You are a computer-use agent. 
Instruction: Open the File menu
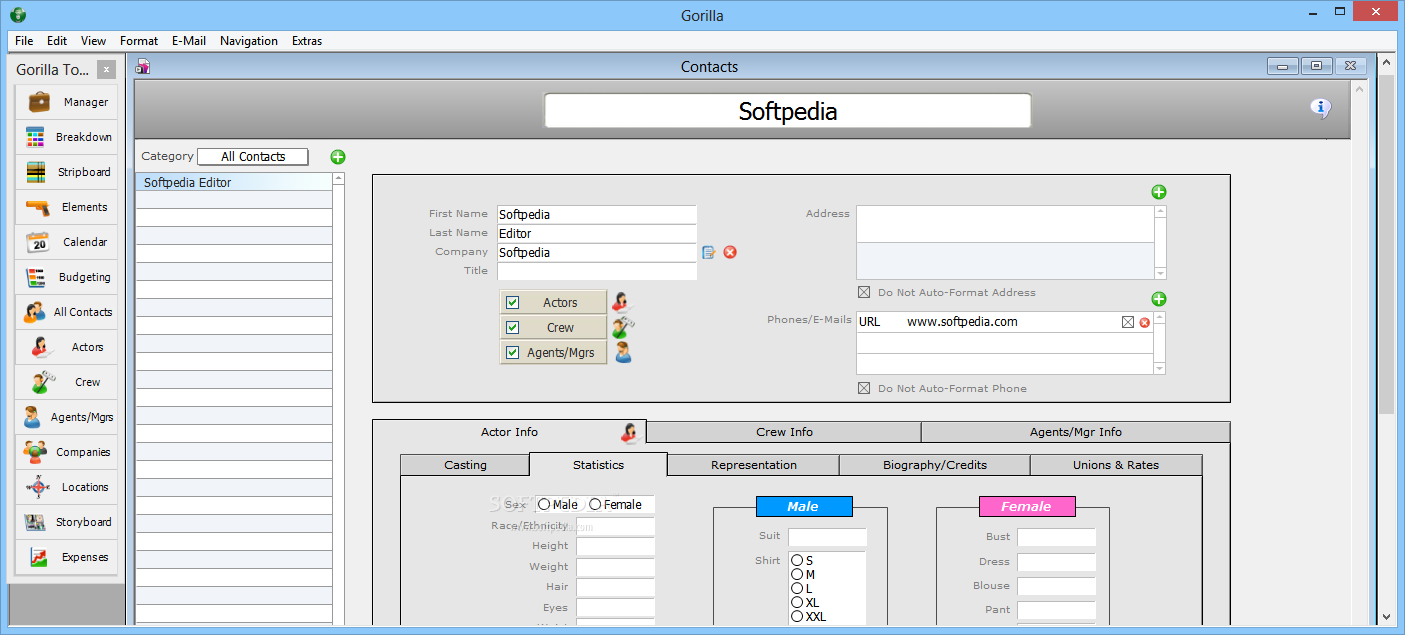pyautogui.click(x=24, y=41)
